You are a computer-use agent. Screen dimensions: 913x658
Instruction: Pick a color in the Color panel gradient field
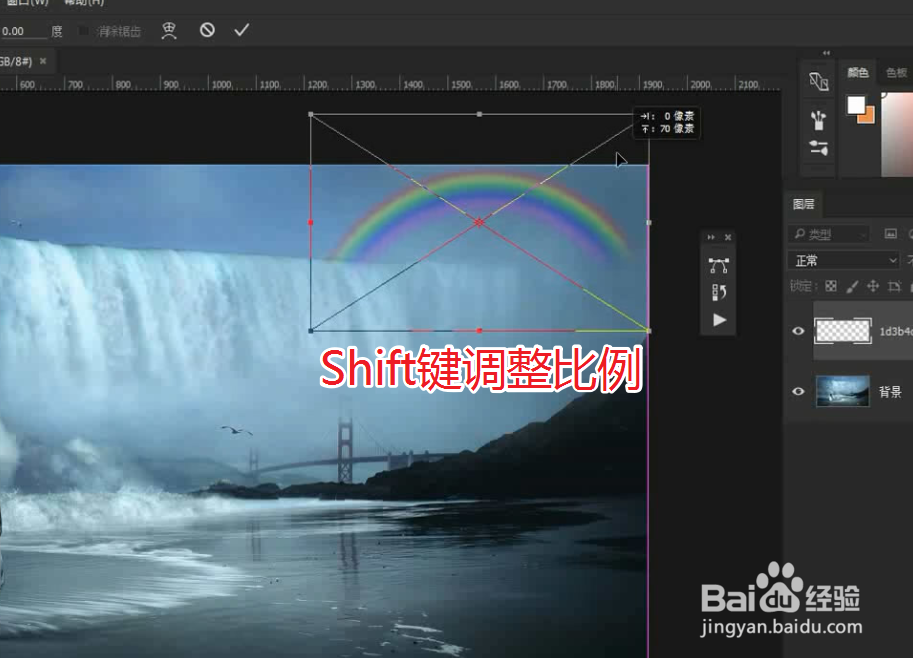(897, 135)
